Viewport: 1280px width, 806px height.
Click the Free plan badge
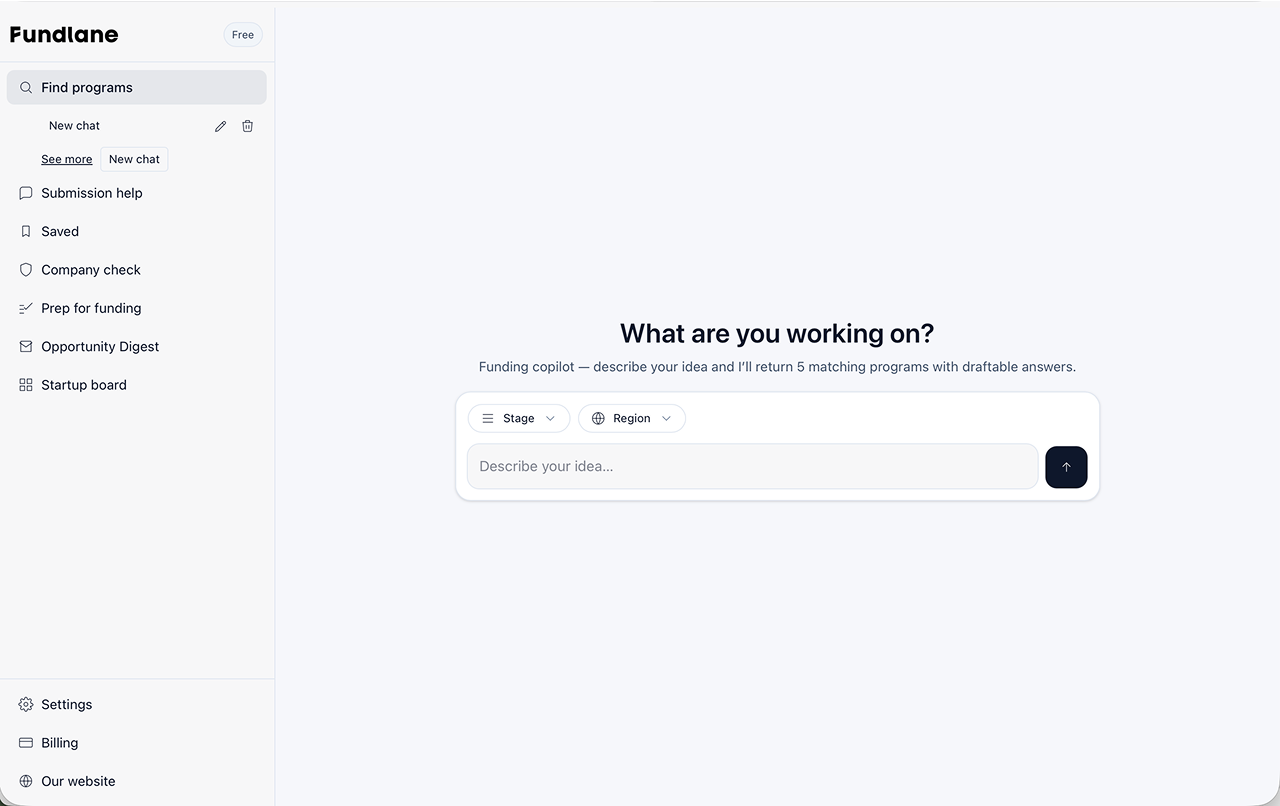pyautogui.click(x=242, y=34)
